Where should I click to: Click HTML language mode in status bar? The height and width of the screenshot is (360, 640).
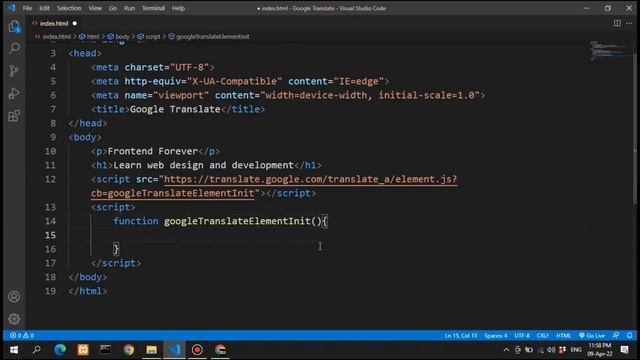pyautogui.click(x=564, y=336)
